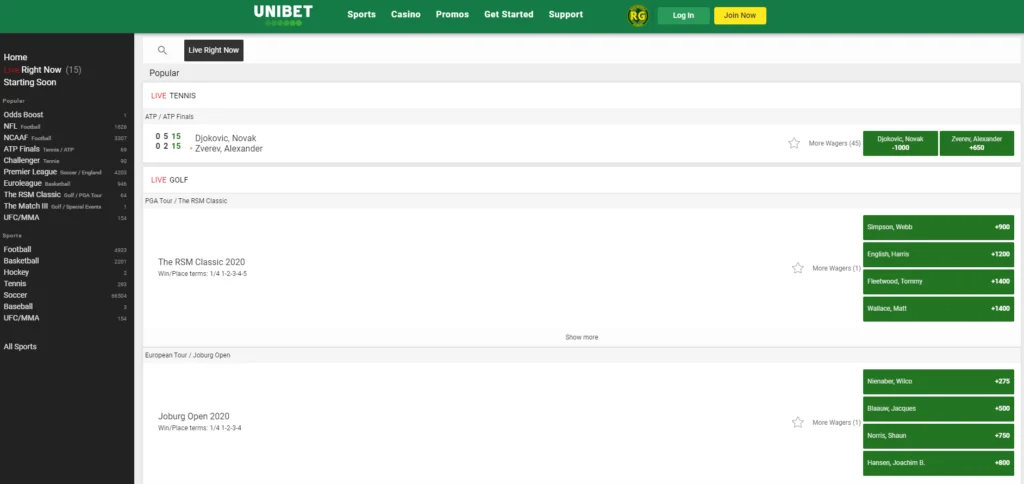This screenshot has width=1024, height=484.
Task: Open the Casino menu
Action: coord(406,14)
